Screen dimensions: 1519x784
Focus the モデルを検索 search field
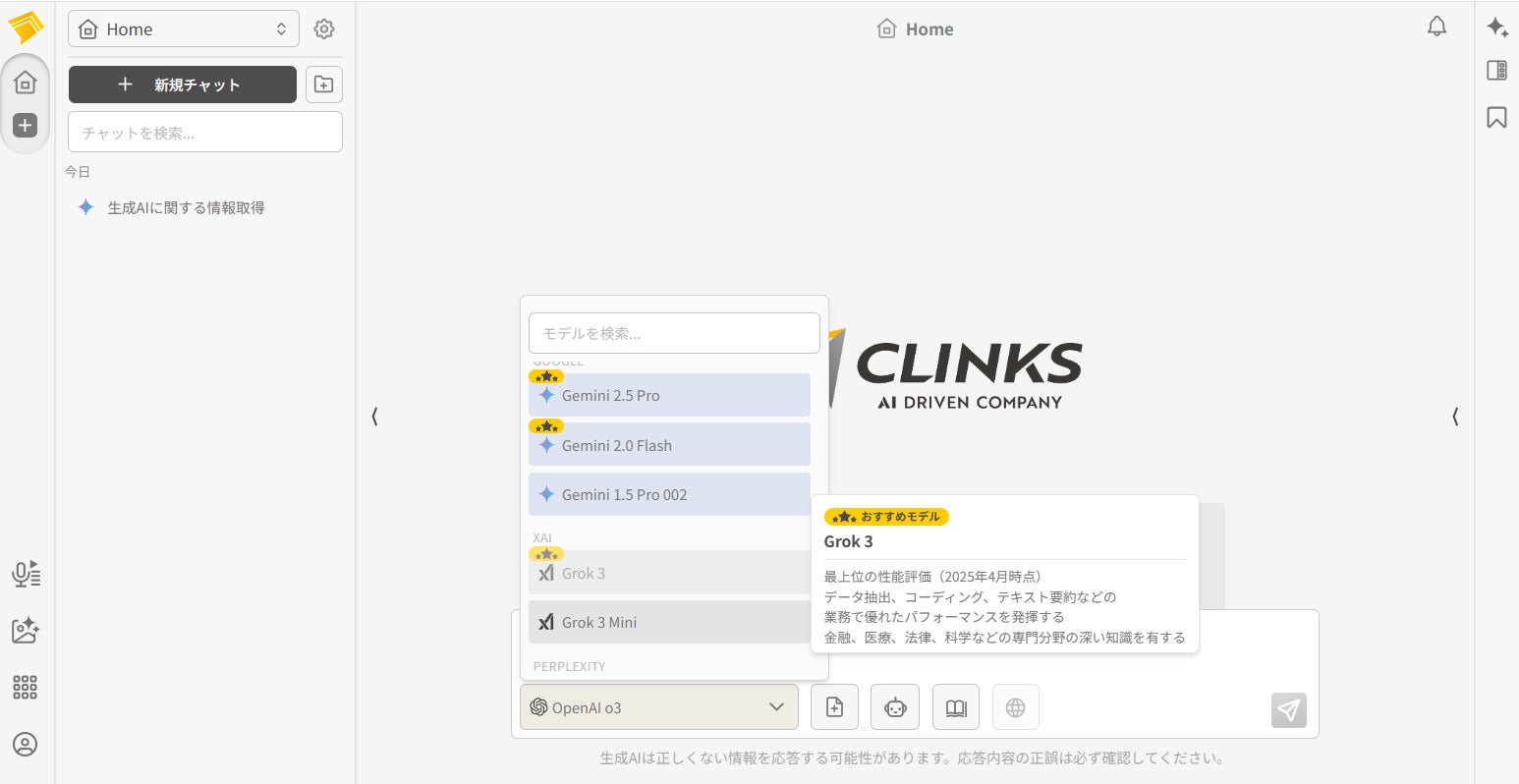pyautogui.click(x=674, y=333)
